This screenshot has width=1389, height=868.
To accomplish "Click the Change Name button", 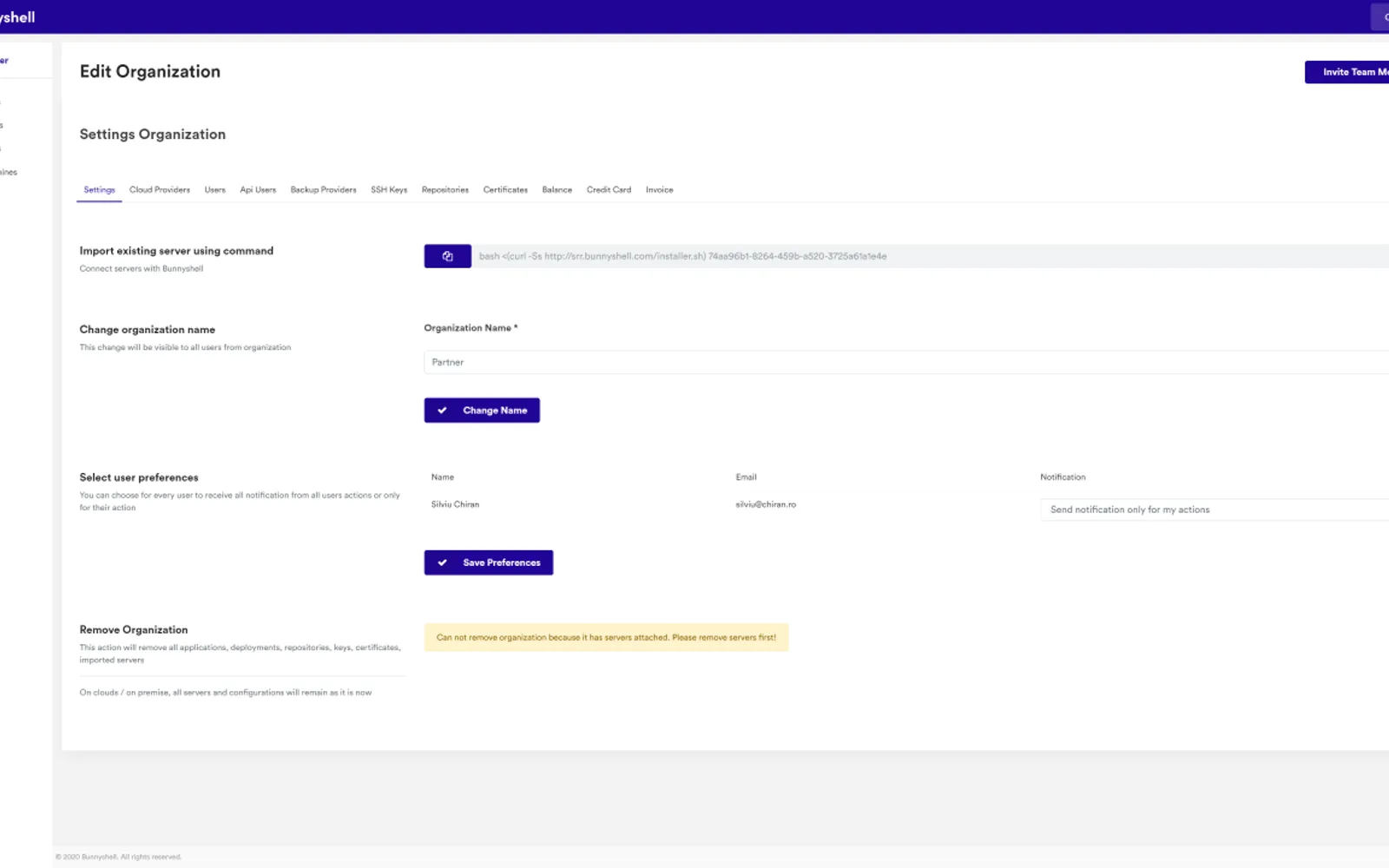I will coord(482,411).
